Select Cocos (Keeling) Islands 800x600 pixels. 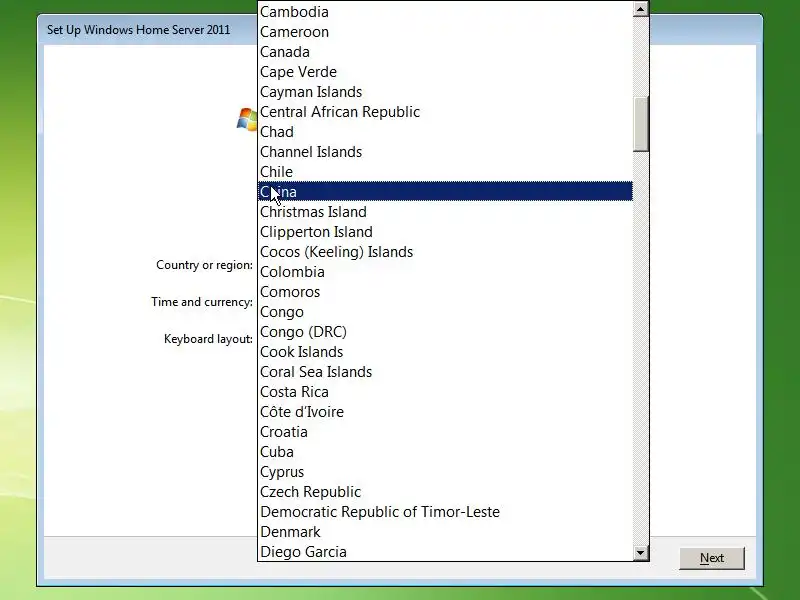445,252
